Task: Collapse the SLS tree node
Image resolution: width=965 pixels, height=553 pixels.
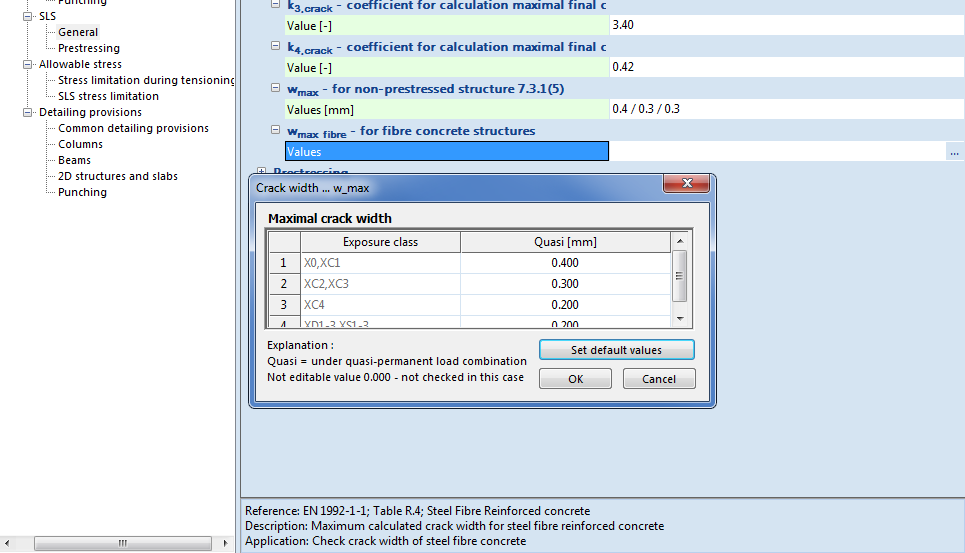Action: pyautogui.click(x=28, y=16)
